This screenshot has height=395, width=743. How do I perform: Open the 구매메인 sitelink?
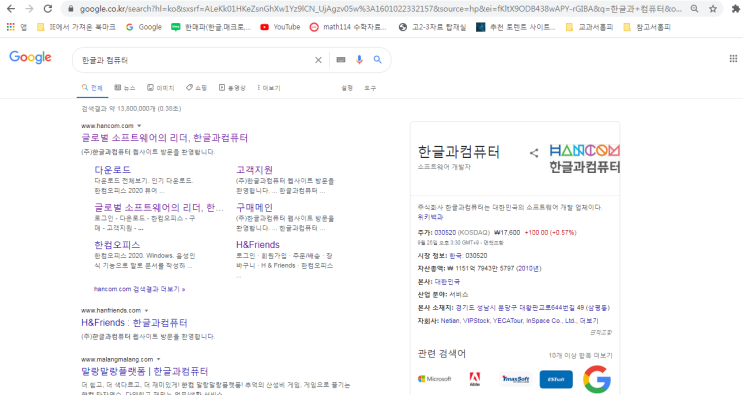click(254, 207)
